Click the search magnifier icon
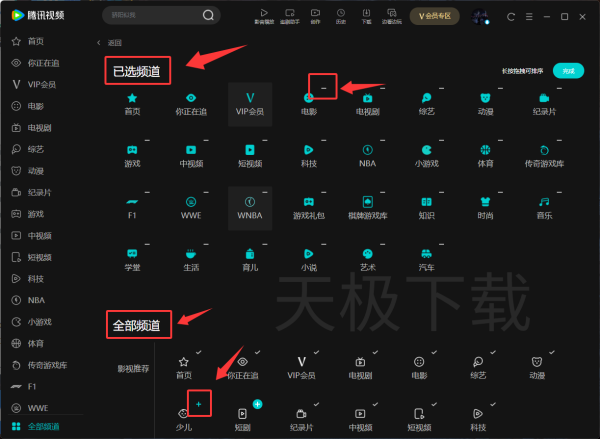 (209, 15)
